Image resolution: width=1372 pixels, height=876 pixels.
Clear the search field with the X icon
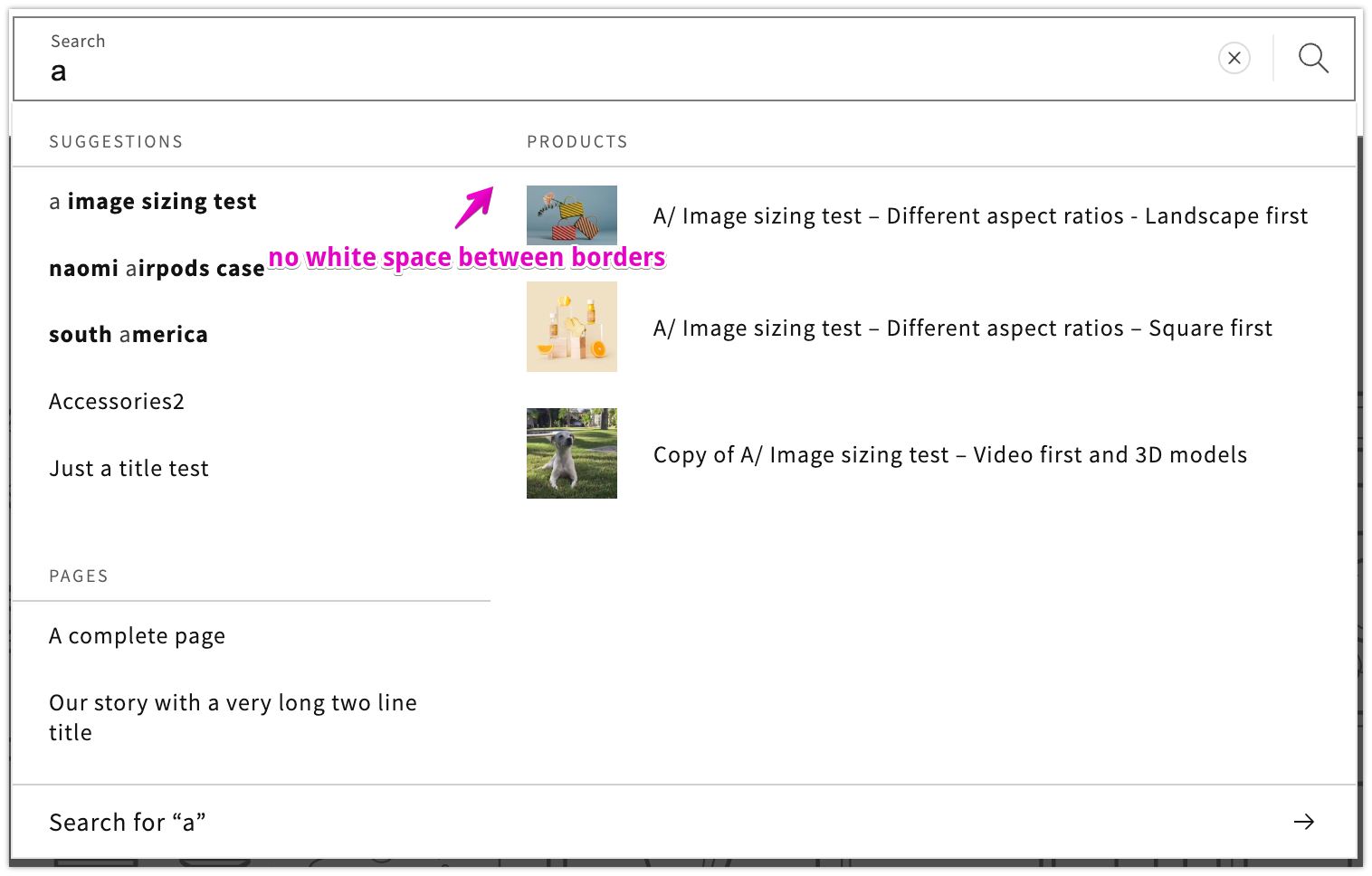click(x=1234, y=58)
